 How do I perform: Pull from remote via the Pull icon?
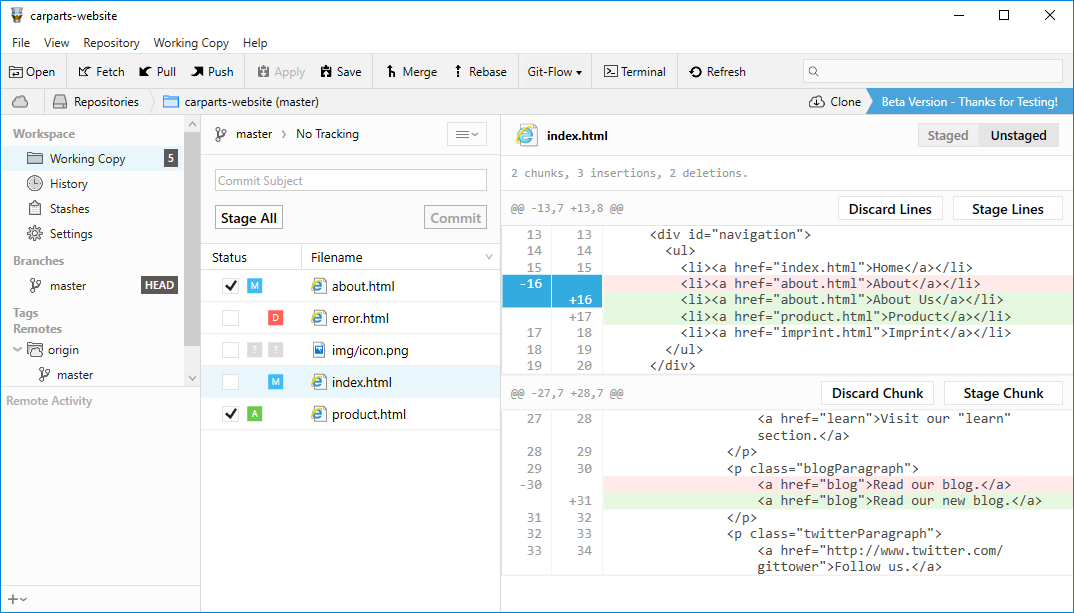tap(156, 71)
